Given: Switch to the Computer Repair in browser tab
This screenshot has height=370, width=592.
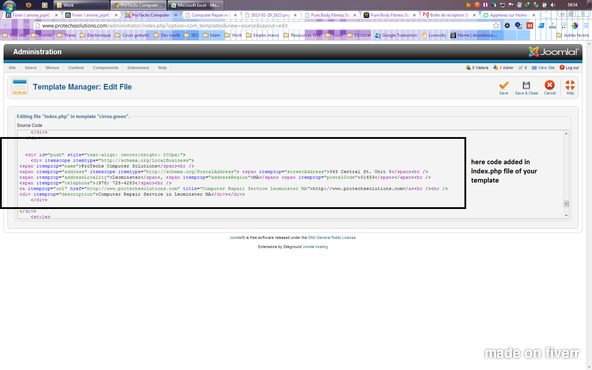Looking at the screenshot, I should coord(210,15).
